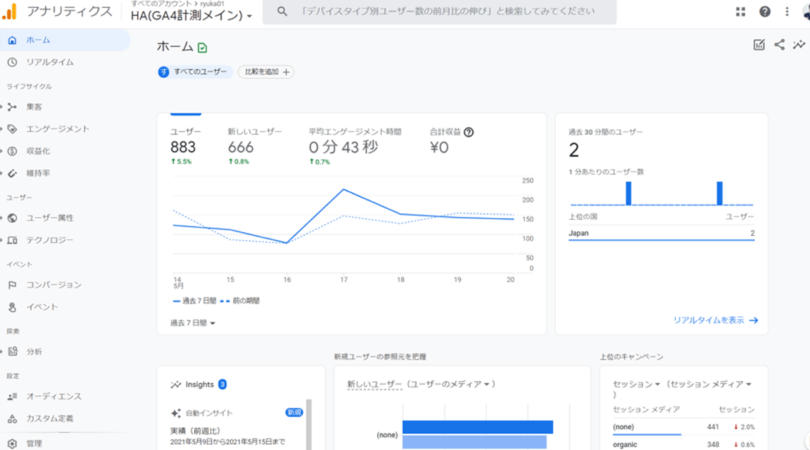Click the リアルタイムを表示 link
Screen dimensions: 810x450
[x=715, y=320]
